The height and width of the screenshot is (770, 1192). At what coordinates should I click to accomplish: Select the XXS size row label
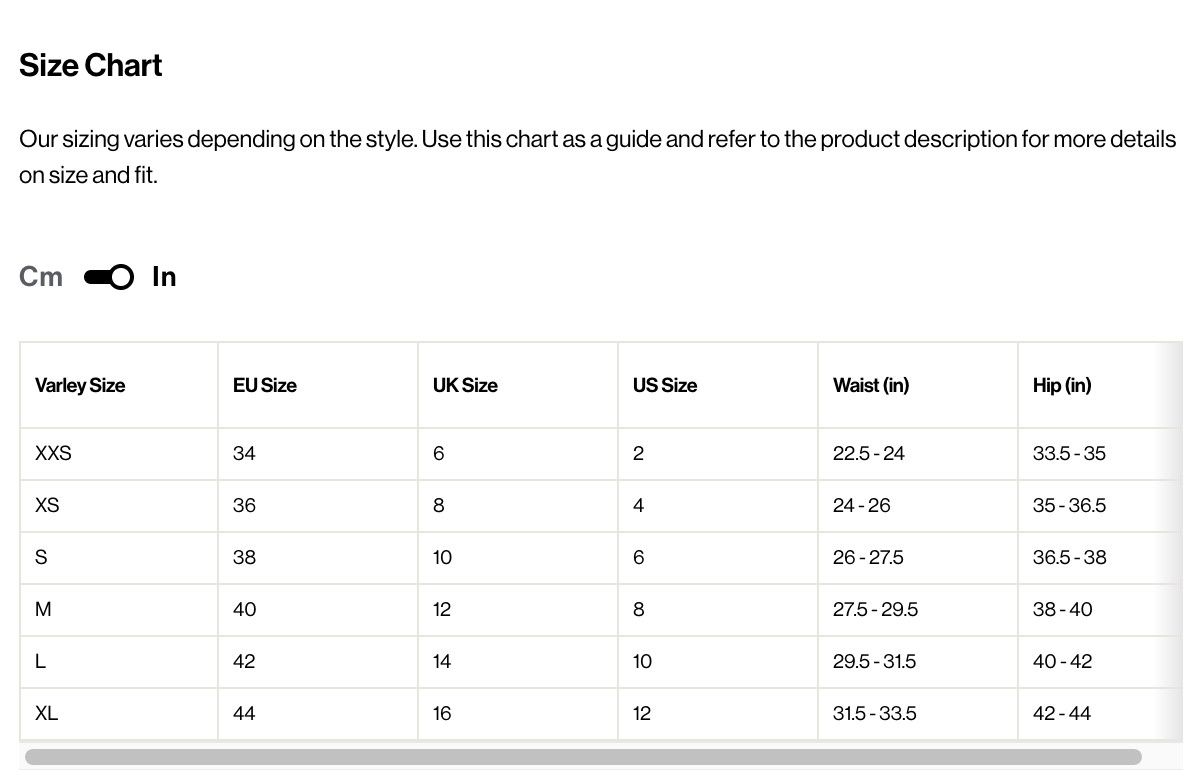[53, 454]
